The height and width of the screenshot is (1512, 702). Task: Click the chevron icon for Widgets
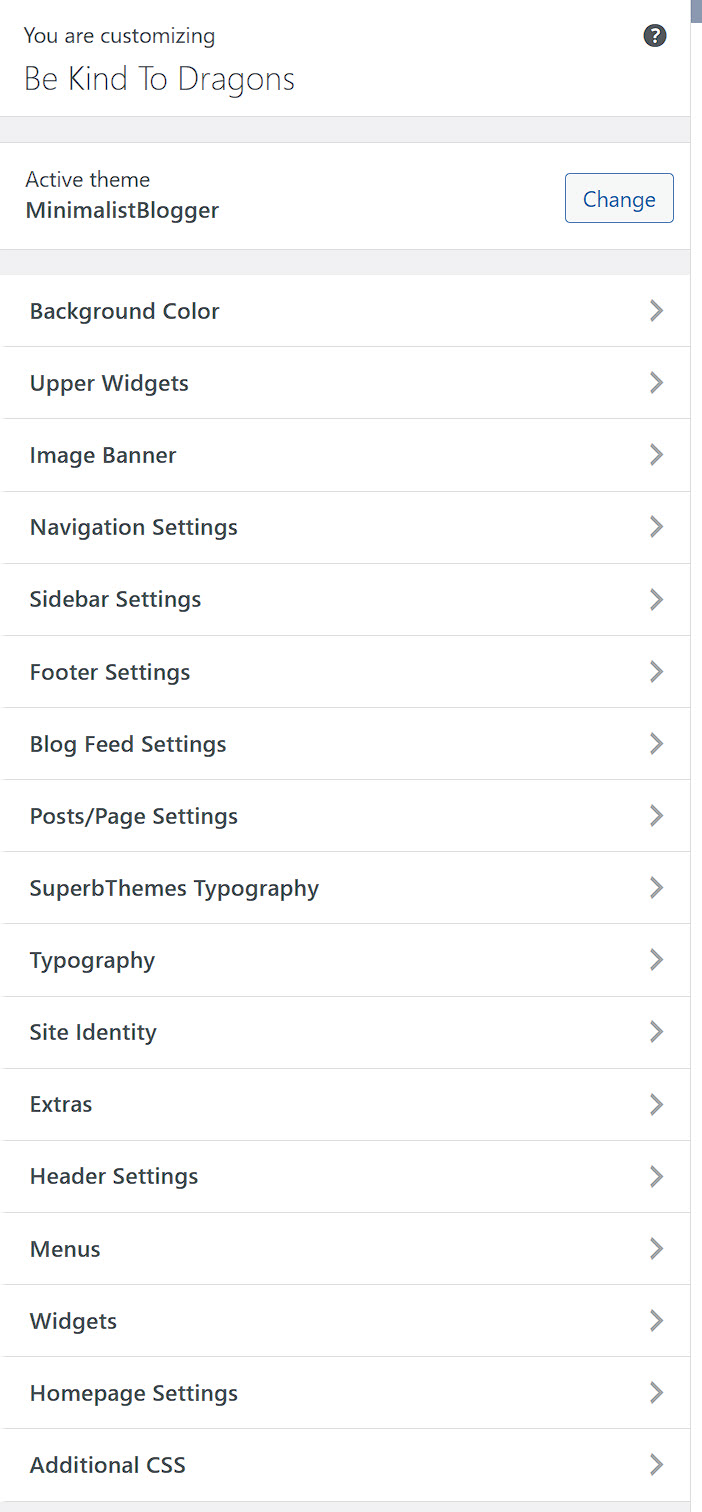(656, 1321)
